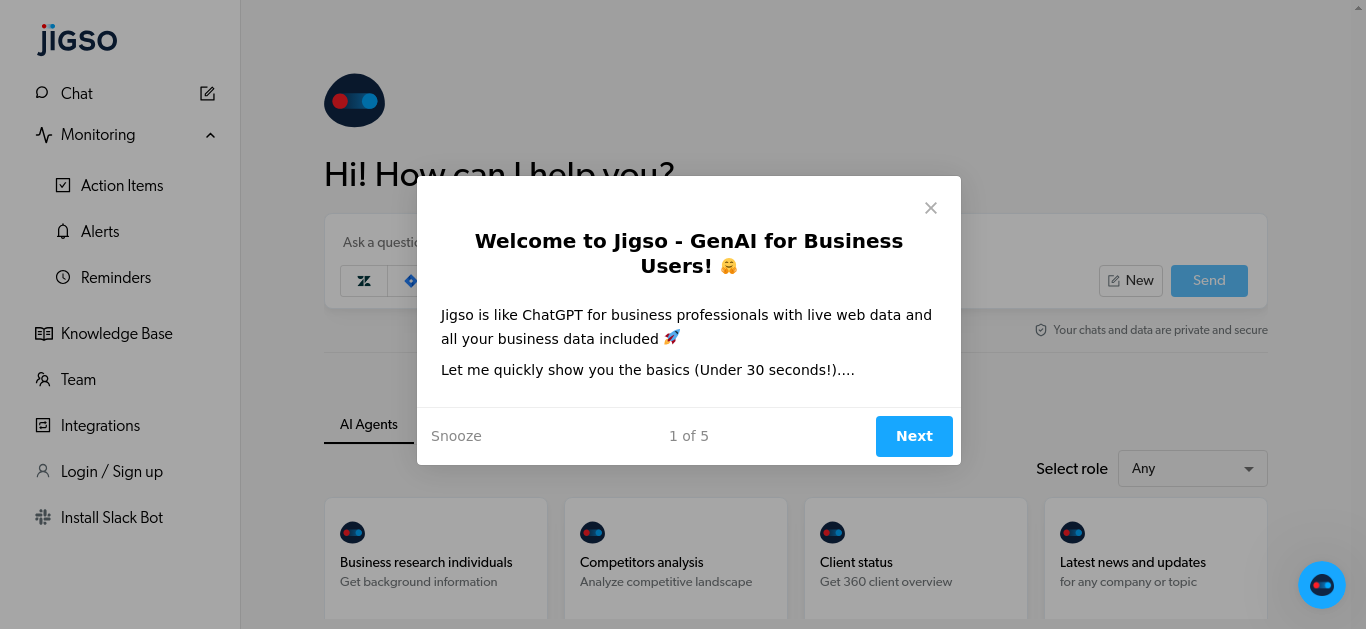Open Reminders in the sidebar
Screen dimensions: 1366x629
pos(116,277)
